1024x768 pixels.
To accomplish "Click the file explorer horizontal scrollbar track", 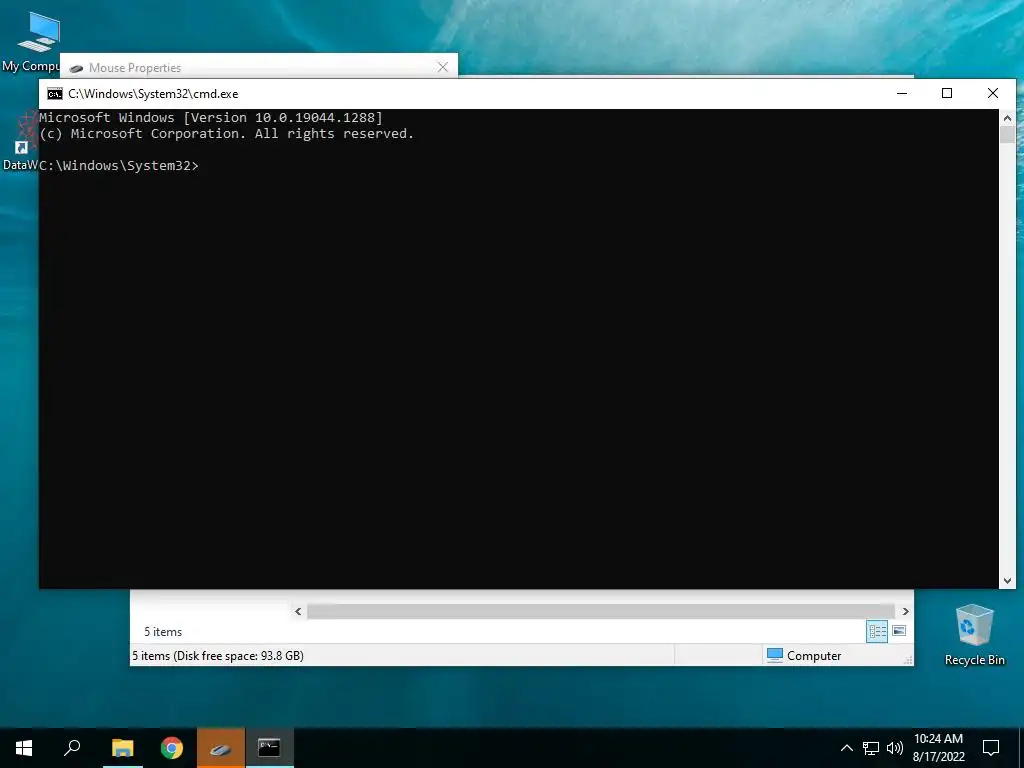I will pyautogui.click(x=601, y=611).
